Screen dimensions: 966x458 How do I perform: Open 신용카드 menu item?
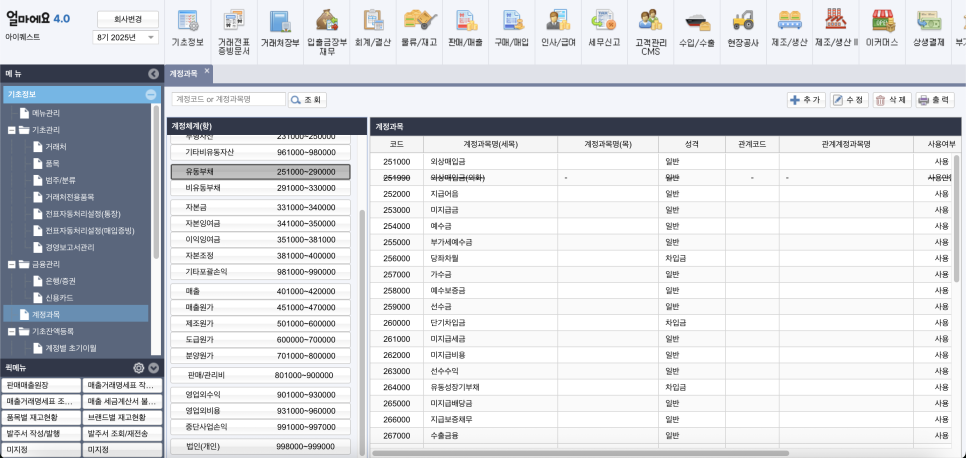[59, 298]
